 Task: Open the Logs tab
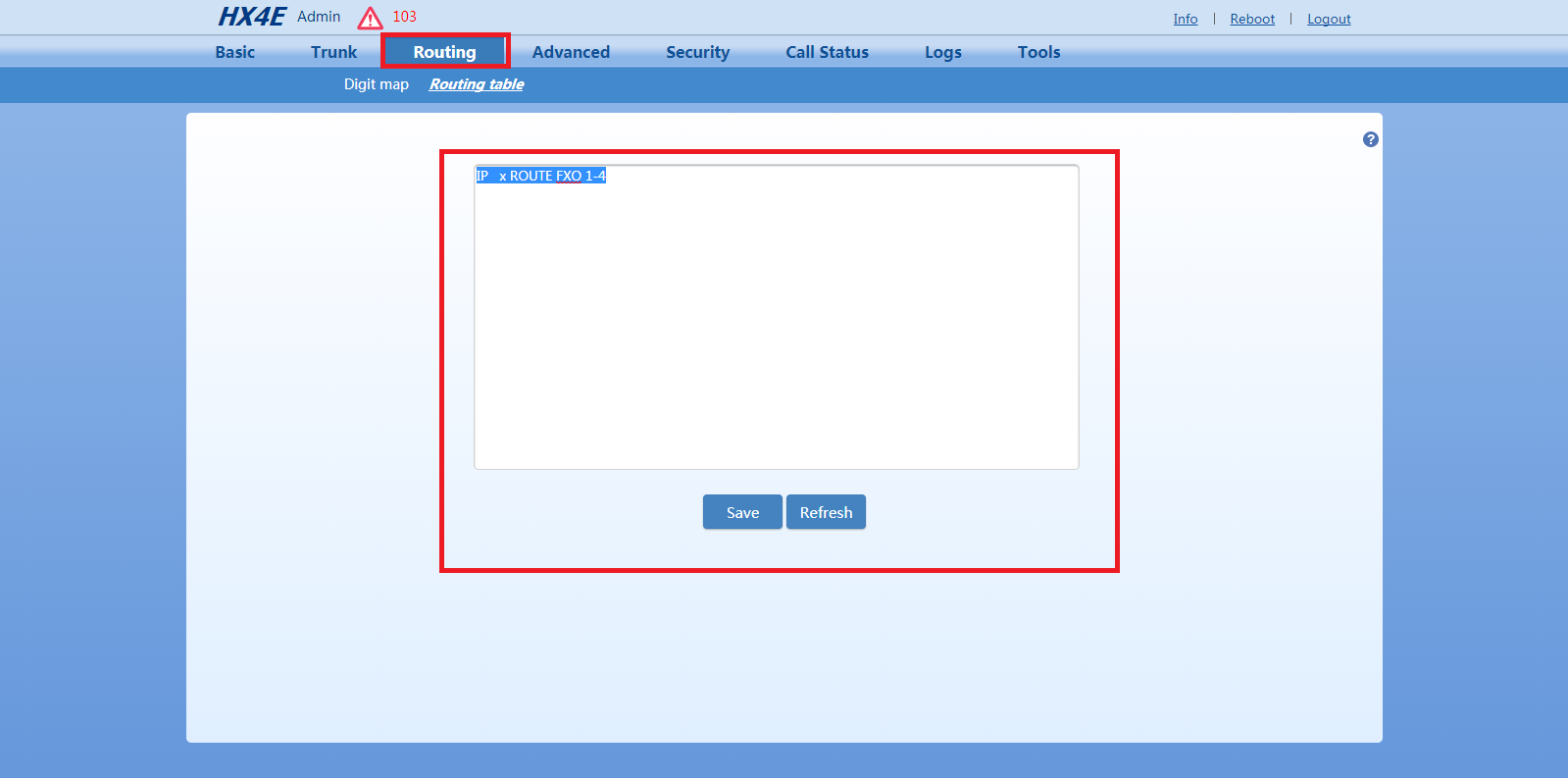(942, 52)
